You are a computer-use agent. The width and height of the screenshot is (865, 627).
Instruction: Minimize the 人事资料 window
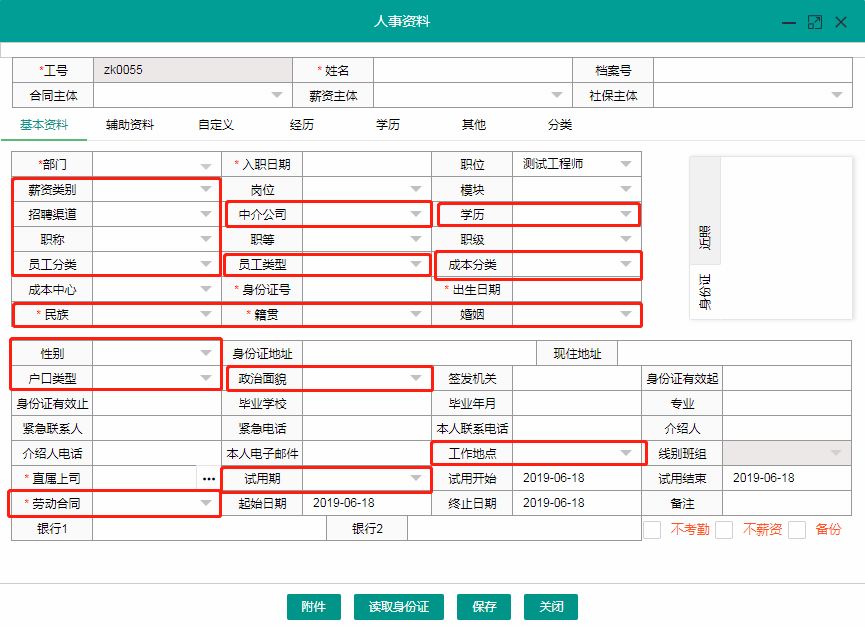click(789, 22)
